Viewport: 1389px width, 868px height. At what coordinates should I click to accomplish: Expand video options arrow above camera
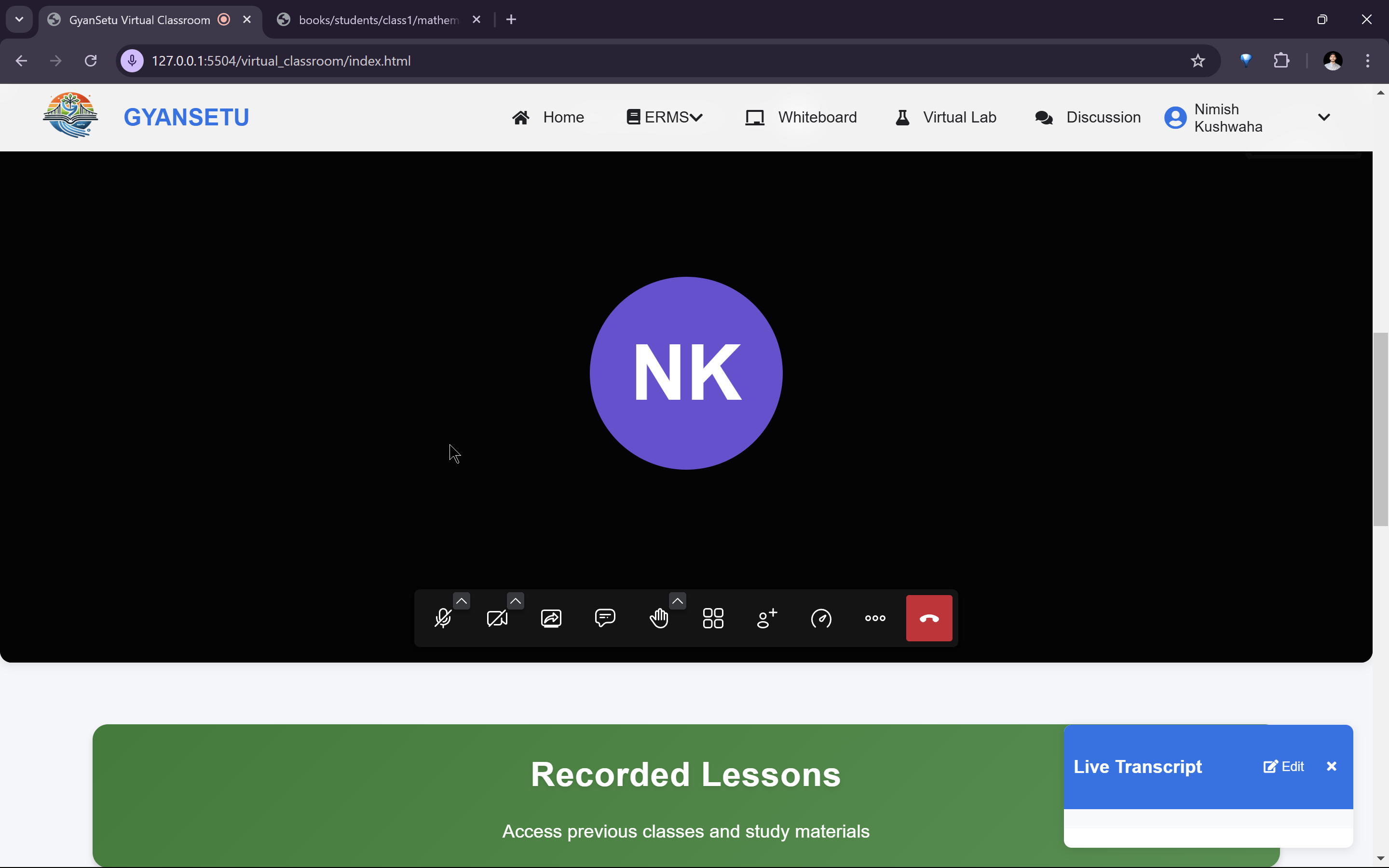[516, 600]
